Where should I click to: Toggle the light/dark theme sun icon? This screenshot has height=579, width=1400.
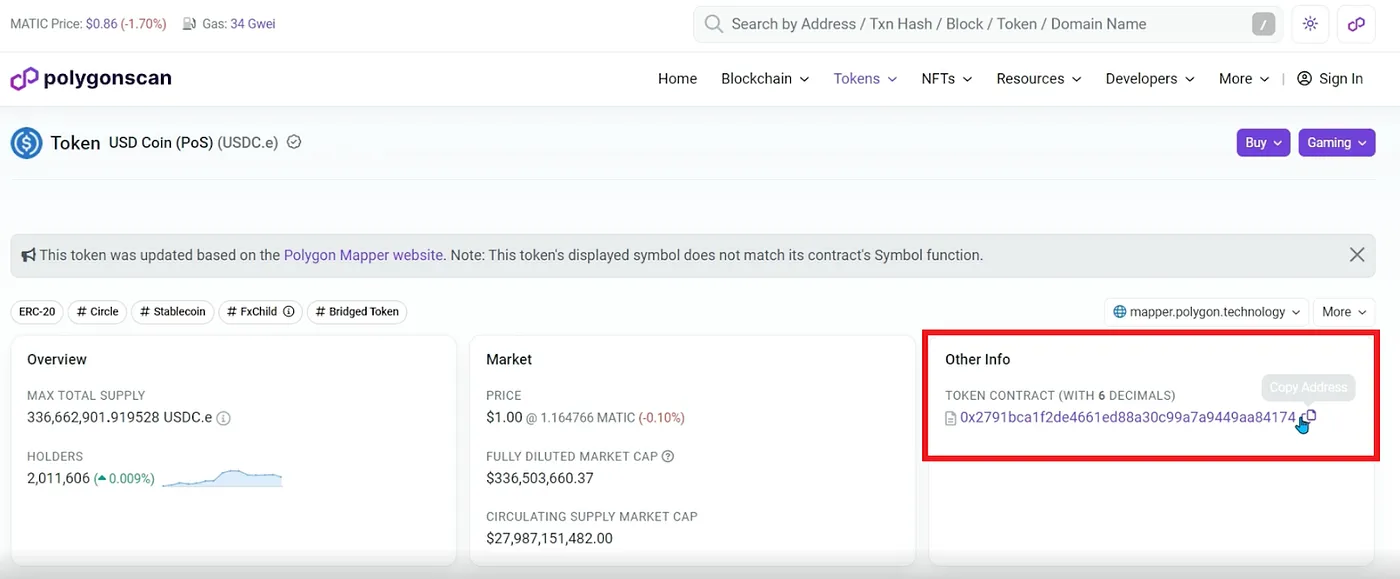coord(1310,24)
